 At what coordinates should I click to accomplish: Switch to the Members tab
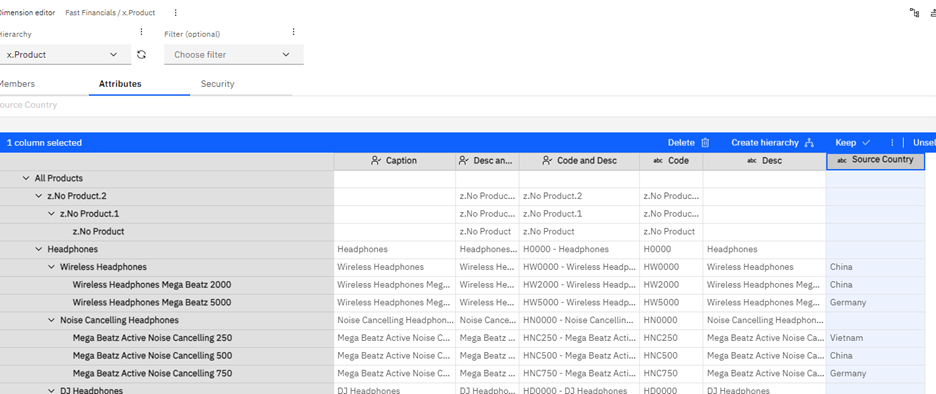point(17,84)
